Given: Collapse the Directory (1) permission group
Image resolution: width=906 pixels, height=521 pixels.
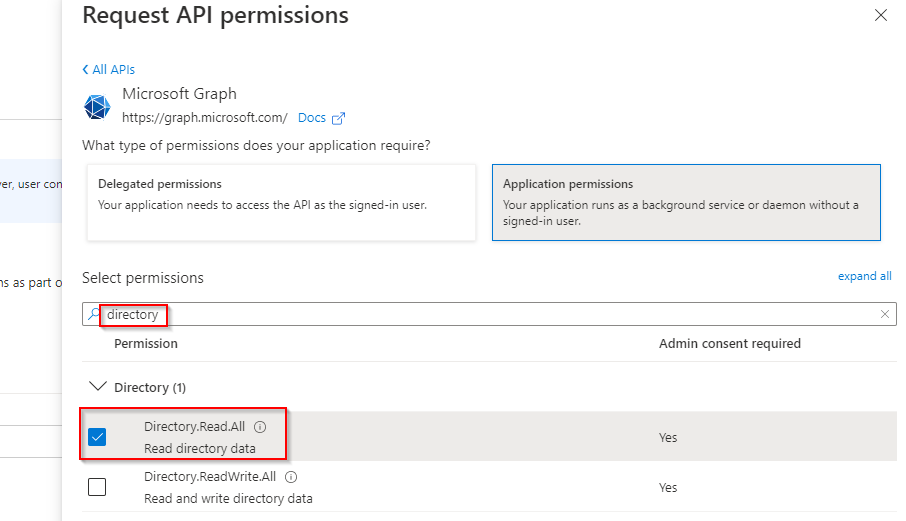Looking at the screenshot, I should tap(98, 387).
